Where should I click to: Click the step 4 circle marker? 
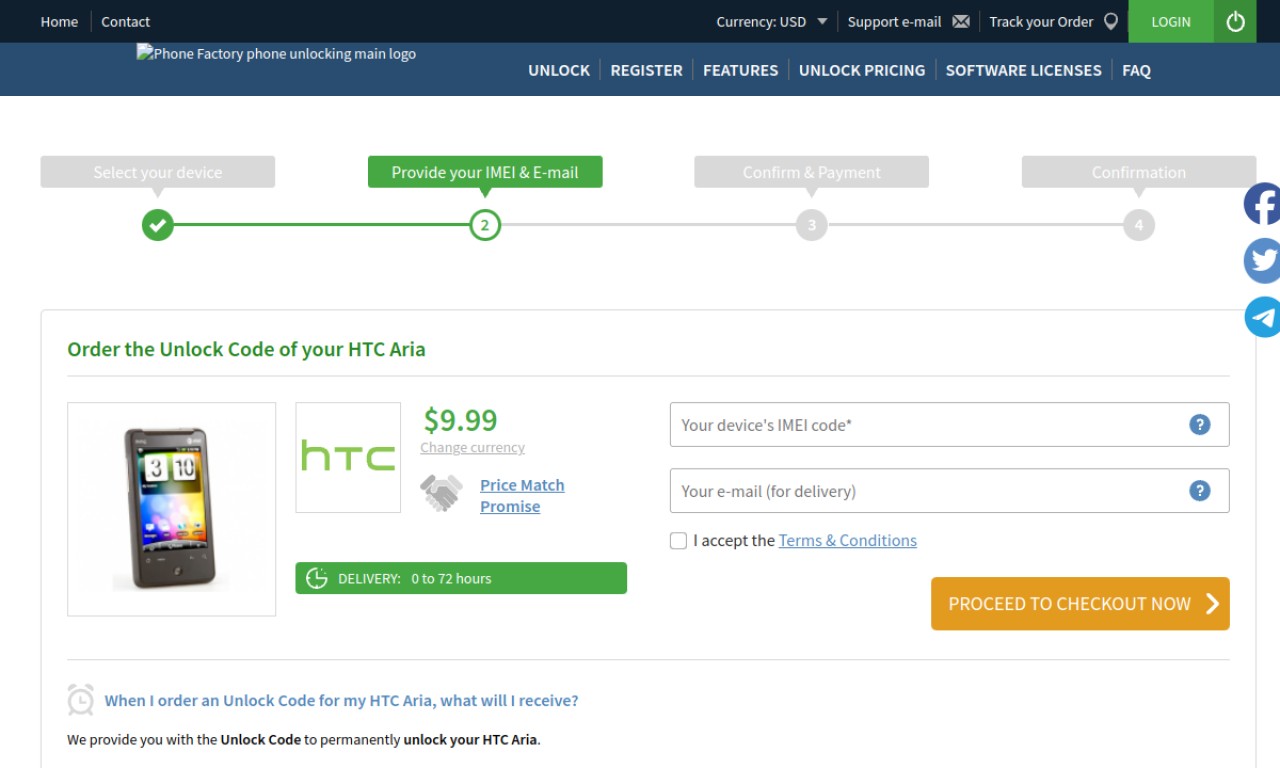tap(1139, 225)
